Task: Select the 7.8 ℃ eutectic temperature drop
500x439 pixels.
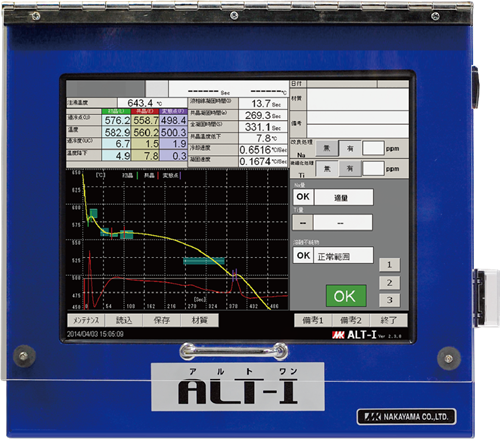Action: [x=263, y=138]
